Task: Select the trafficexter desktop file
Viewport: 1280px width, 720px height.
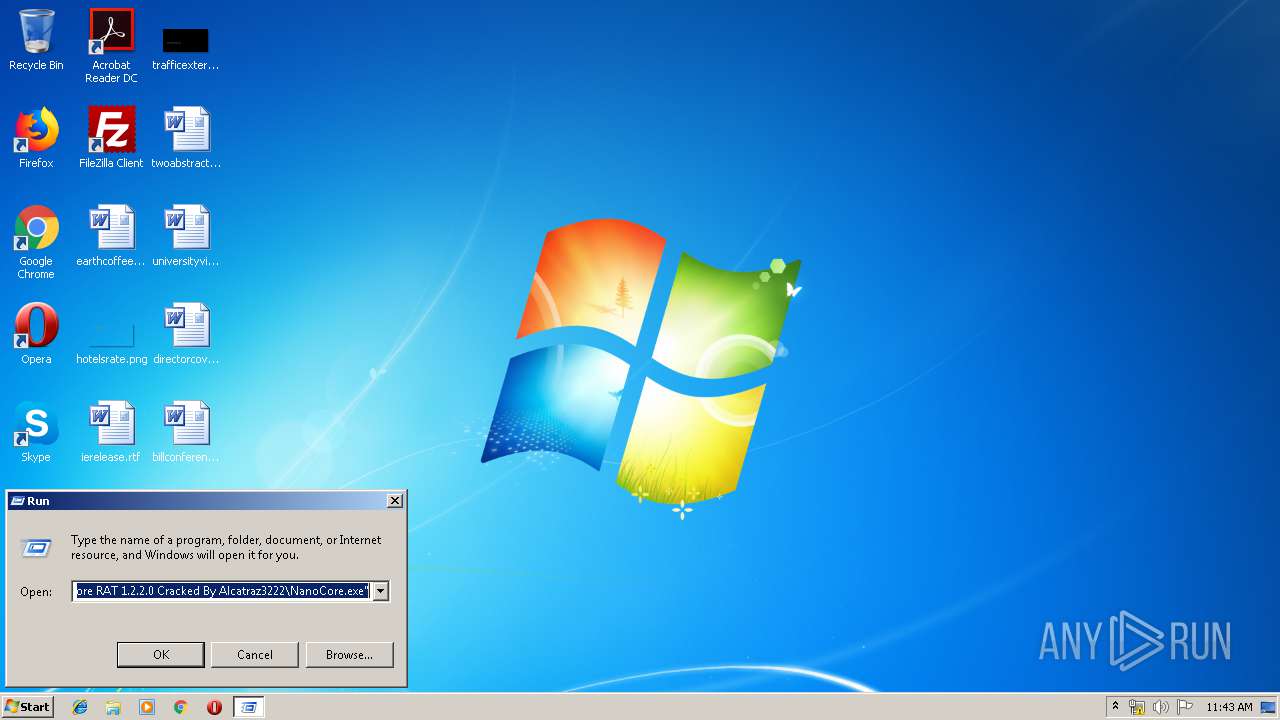Action: tap(186, 46)
